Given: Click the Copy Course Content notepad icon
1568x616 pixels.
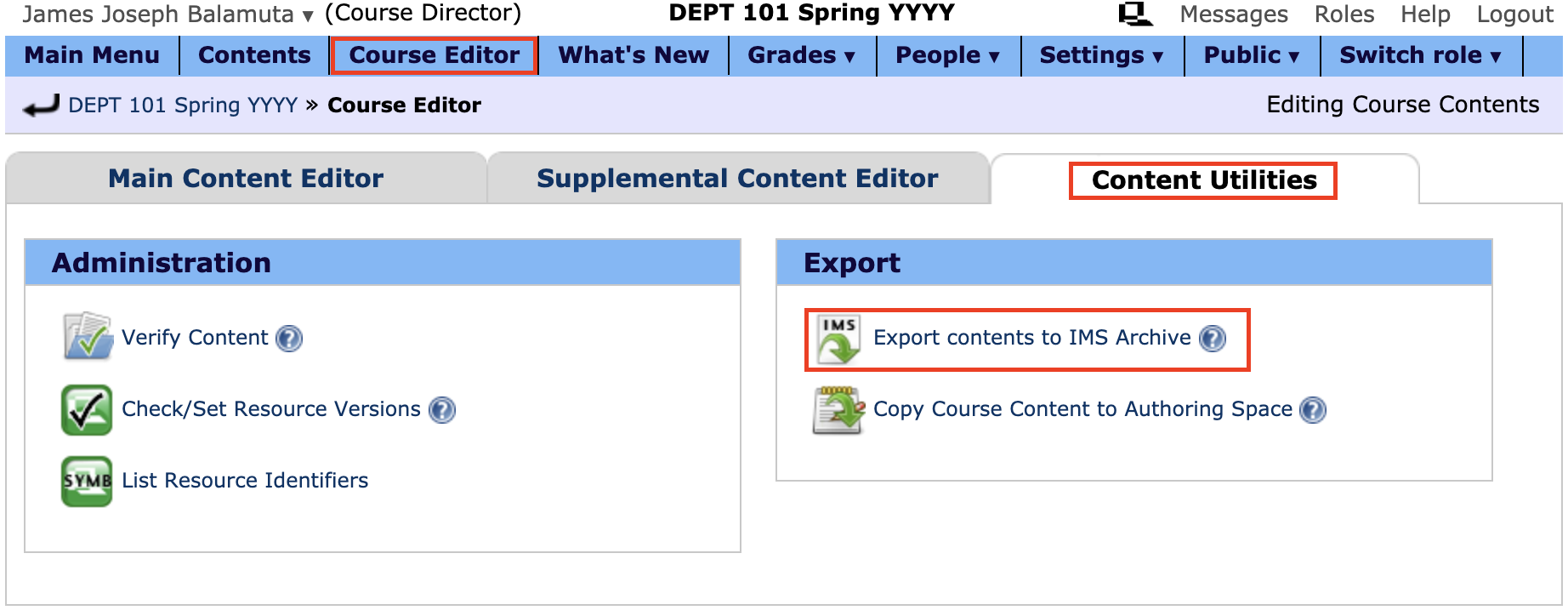Looking at the screenshot, I should coord(838,410).
